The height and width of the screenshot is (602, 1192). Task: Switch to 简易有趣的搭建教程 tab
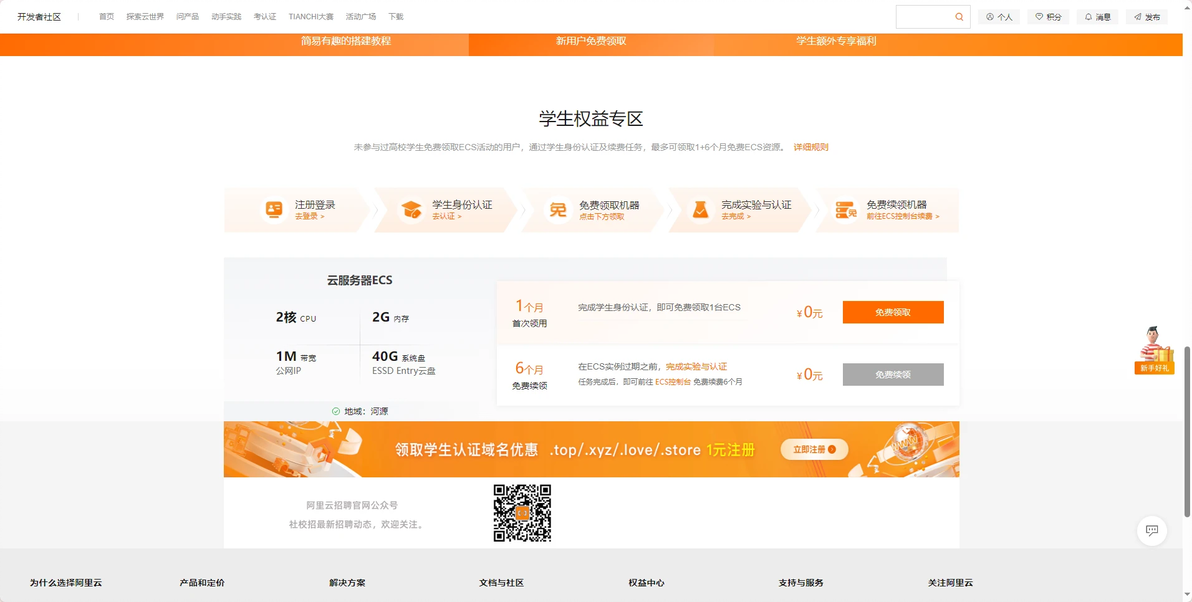[346, 41]
